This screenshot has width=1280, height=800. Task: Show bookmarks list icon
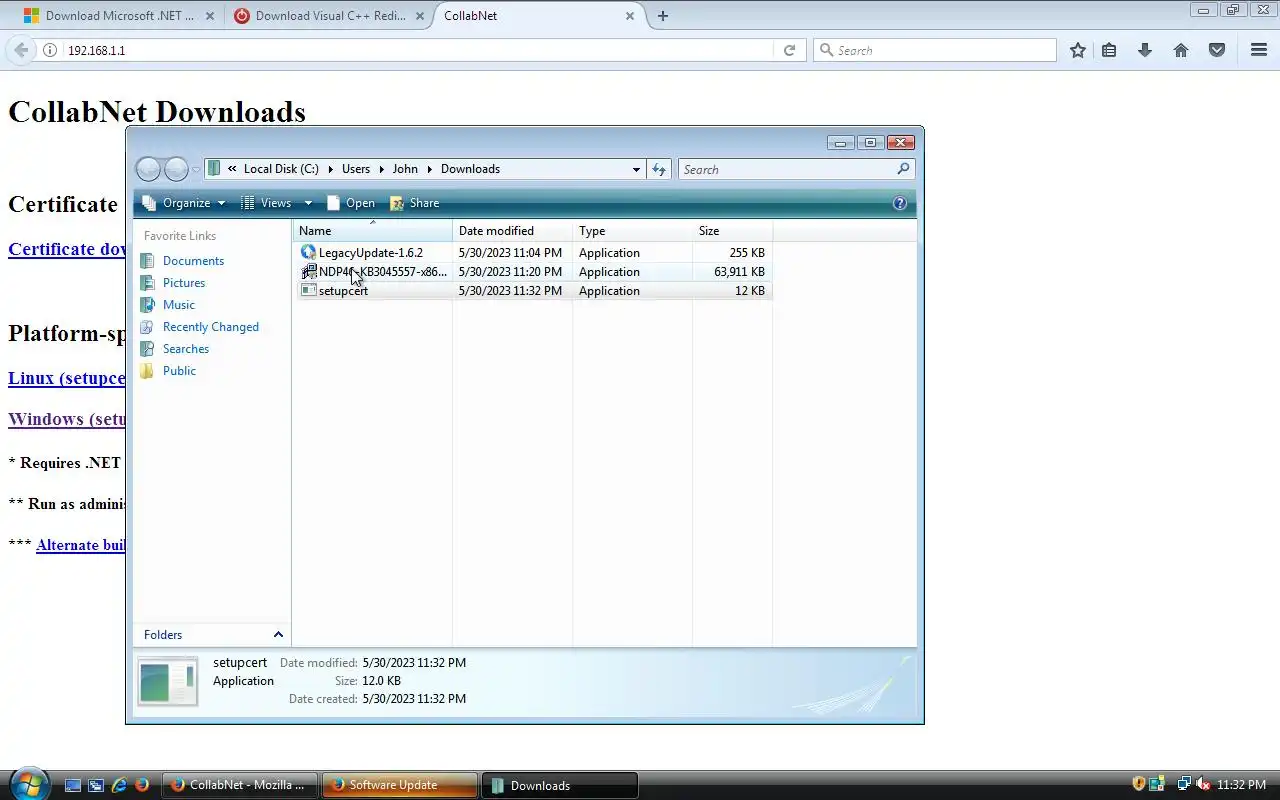pos(1109,50)
